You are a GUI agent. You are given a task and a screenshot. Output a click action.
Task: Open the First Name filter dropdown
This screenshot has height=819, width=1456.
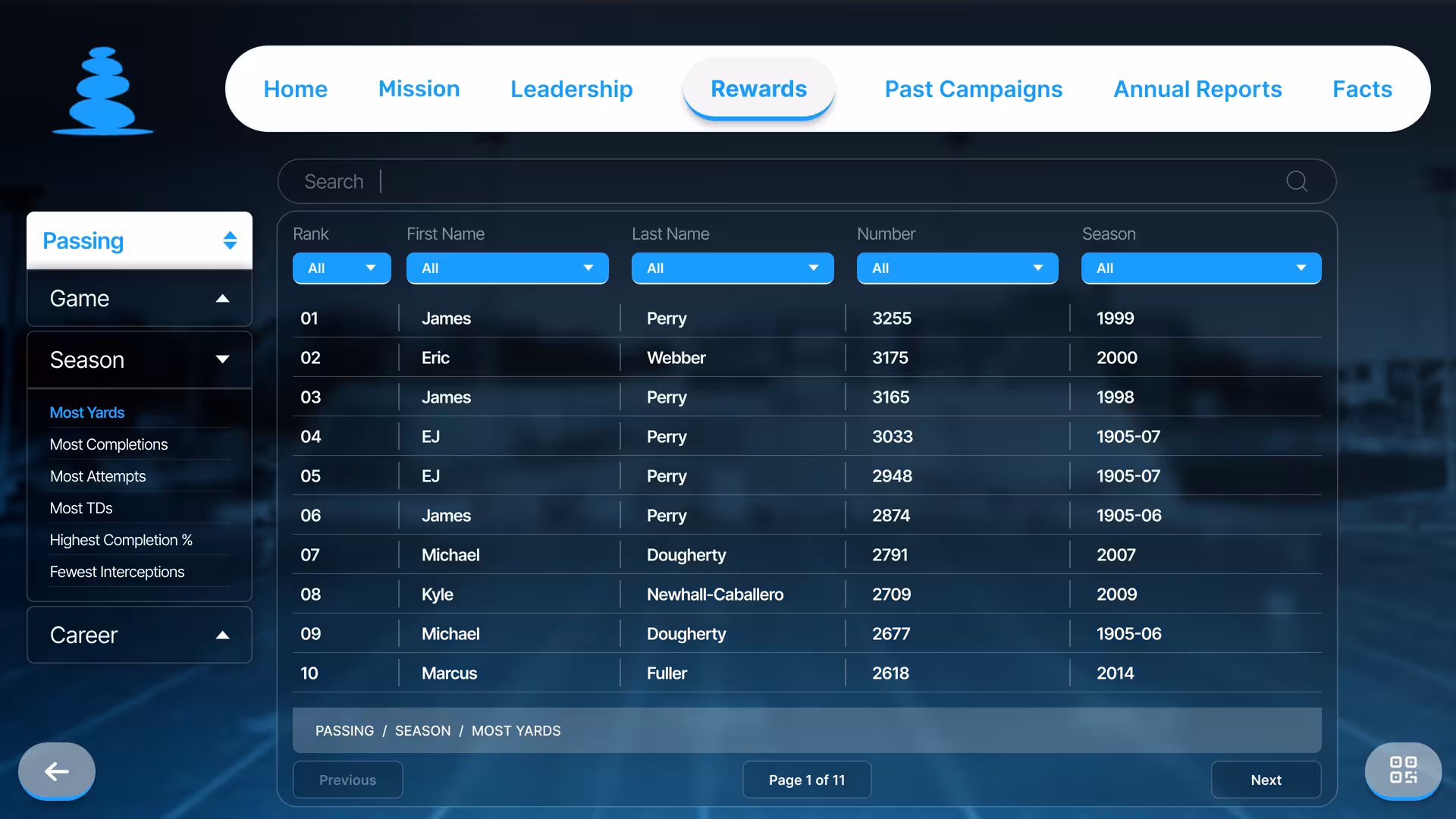507,268
